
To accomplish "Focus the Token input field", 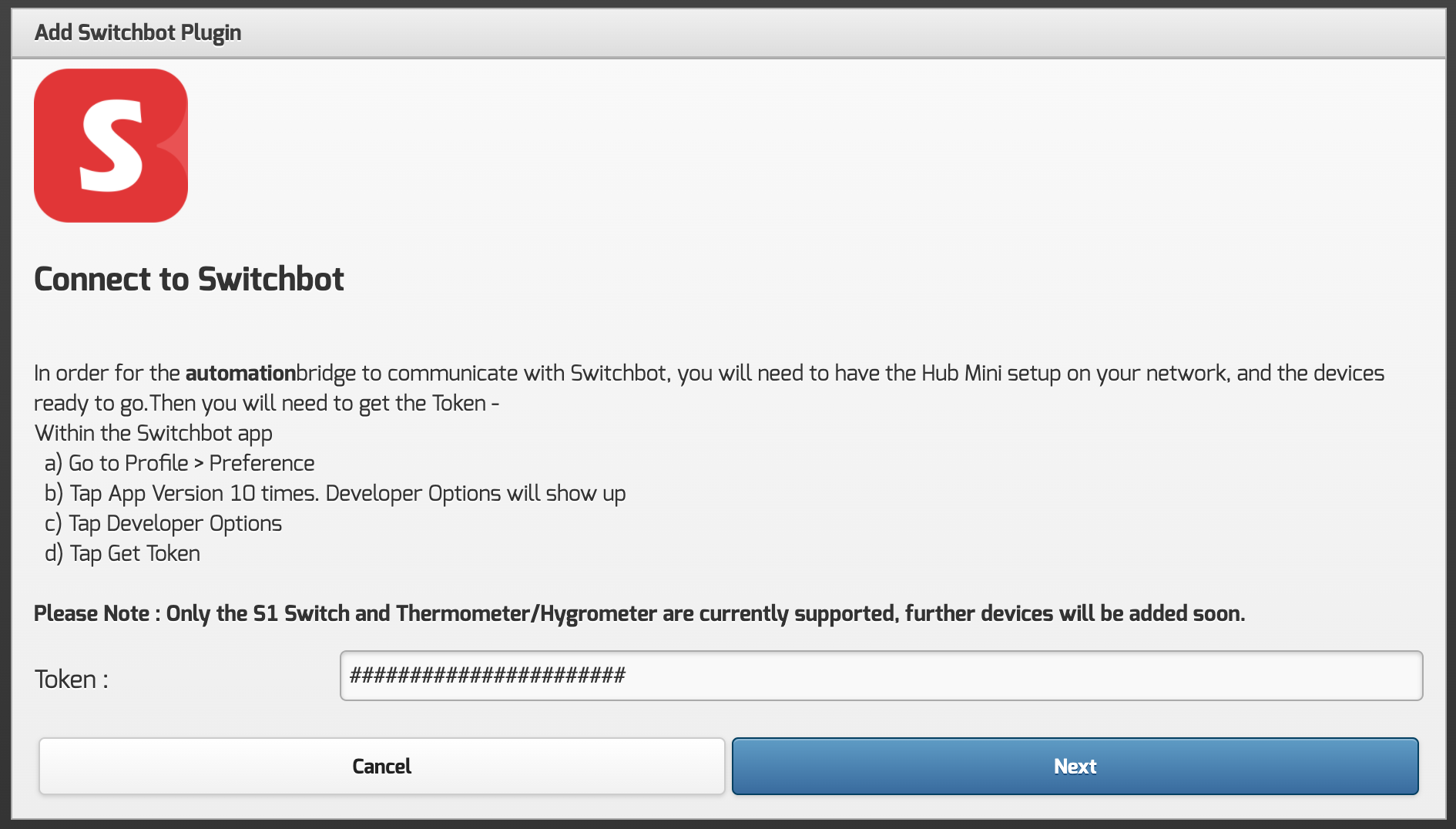I will [x=881, y=676].
